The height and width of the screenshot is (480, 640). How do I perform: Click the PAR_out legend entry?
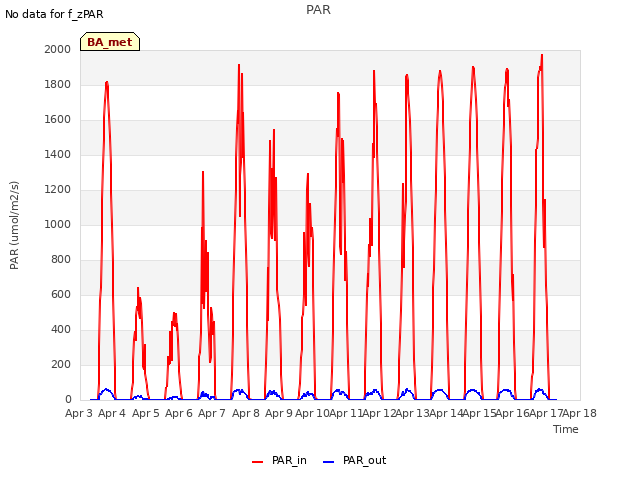pos(355,460)
